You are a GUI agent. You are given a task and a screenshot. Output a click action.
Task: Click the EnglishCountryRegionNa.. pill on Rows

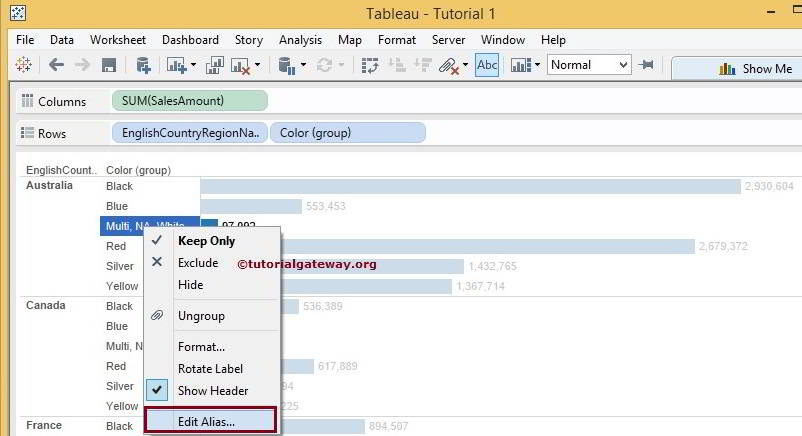(x=190, y=133)
